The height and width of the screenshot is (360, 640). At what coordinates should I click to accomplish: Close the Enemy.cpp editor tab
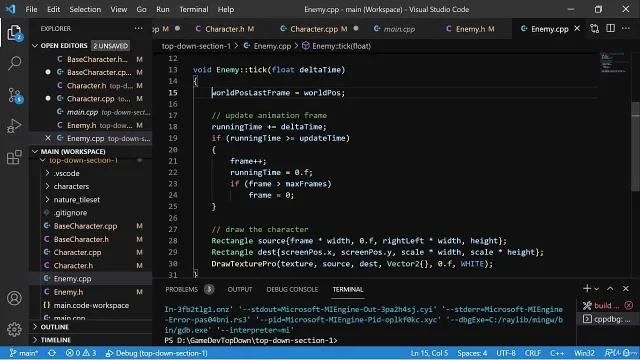click(x=577, y=29)
